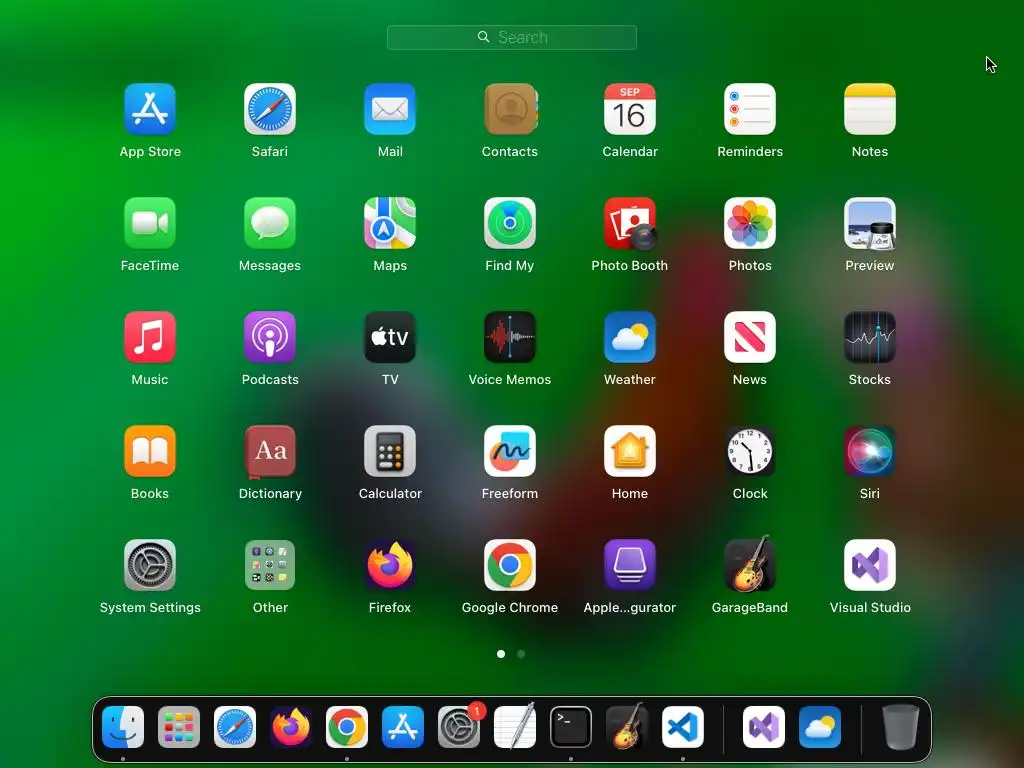Screen dimensions: 1024x768
Task: Open System Settings from the Launchpad grid
Action: [150, 565]
